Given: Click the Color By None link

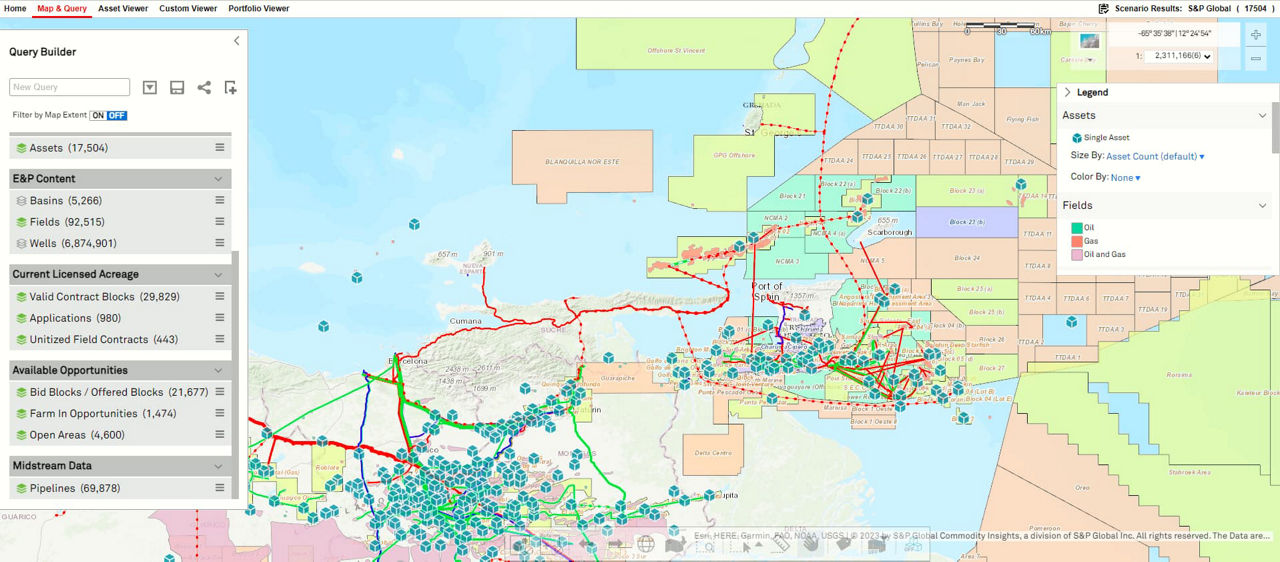Looking at the screenshot, I should point(1125,178).
